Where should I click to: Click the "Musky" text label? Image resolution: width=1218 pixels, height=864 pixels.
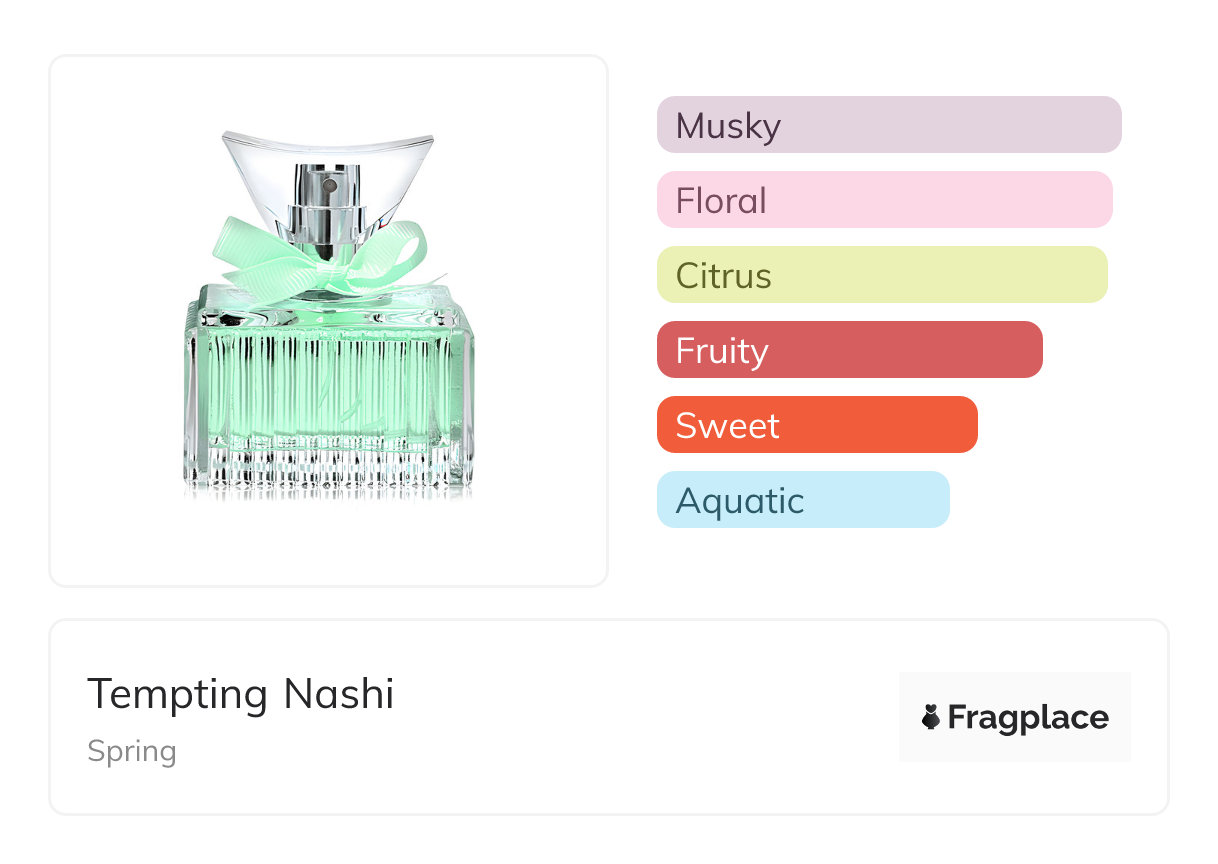coord(728,126)
